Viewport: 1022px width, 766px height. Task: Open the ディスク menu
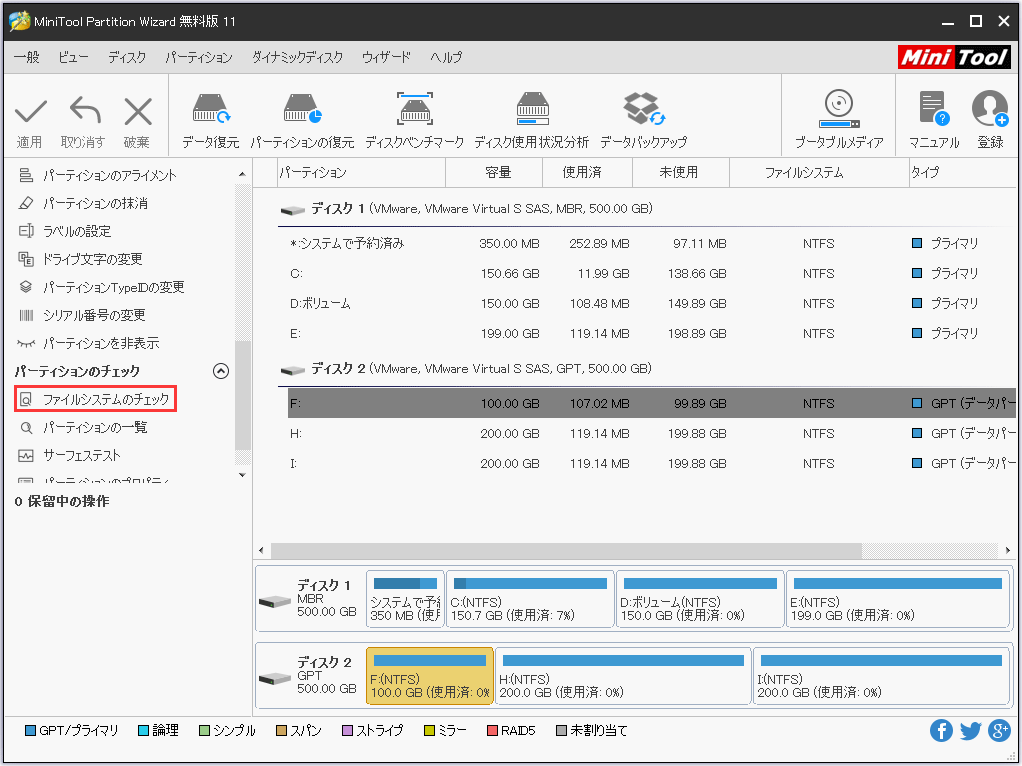(x=127, y=57)
